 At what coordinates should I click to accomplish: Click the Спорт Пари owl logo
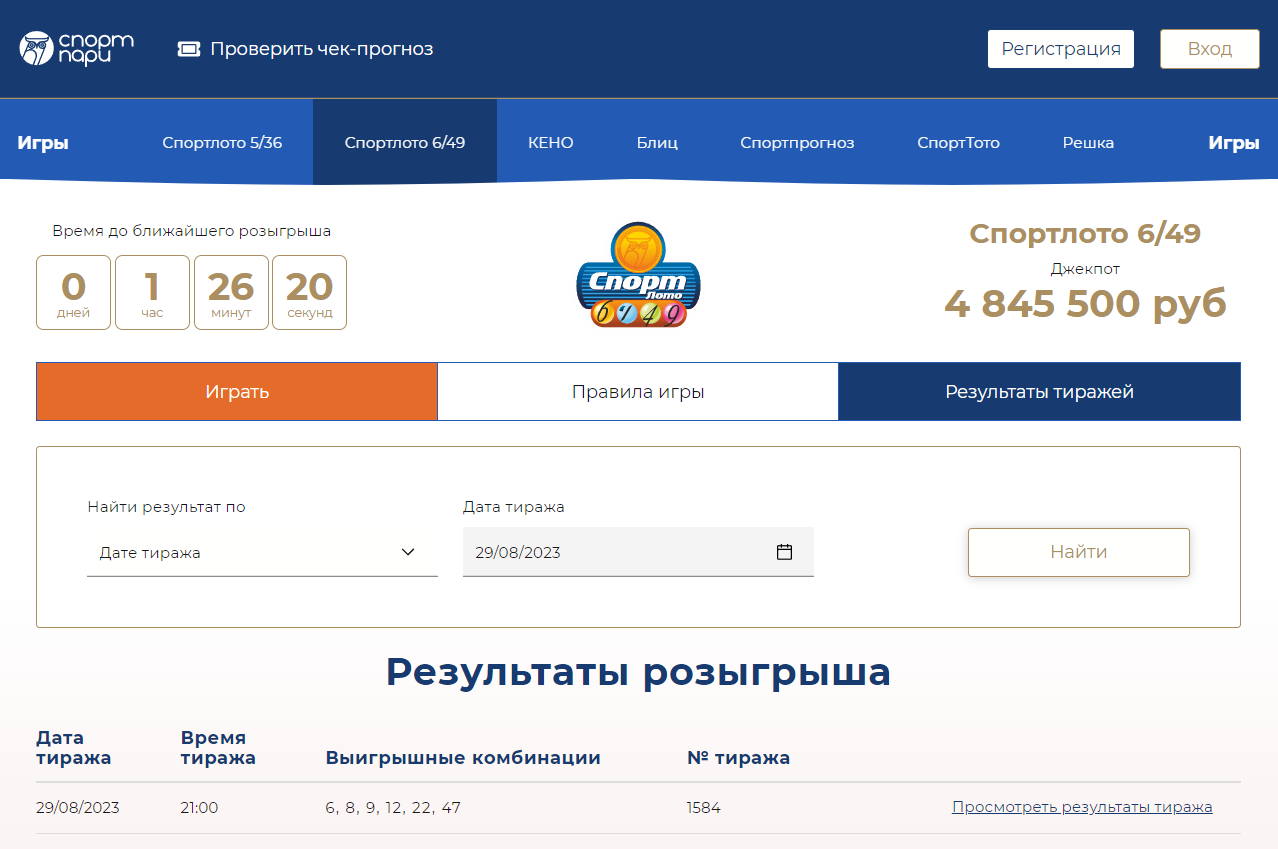76,48
